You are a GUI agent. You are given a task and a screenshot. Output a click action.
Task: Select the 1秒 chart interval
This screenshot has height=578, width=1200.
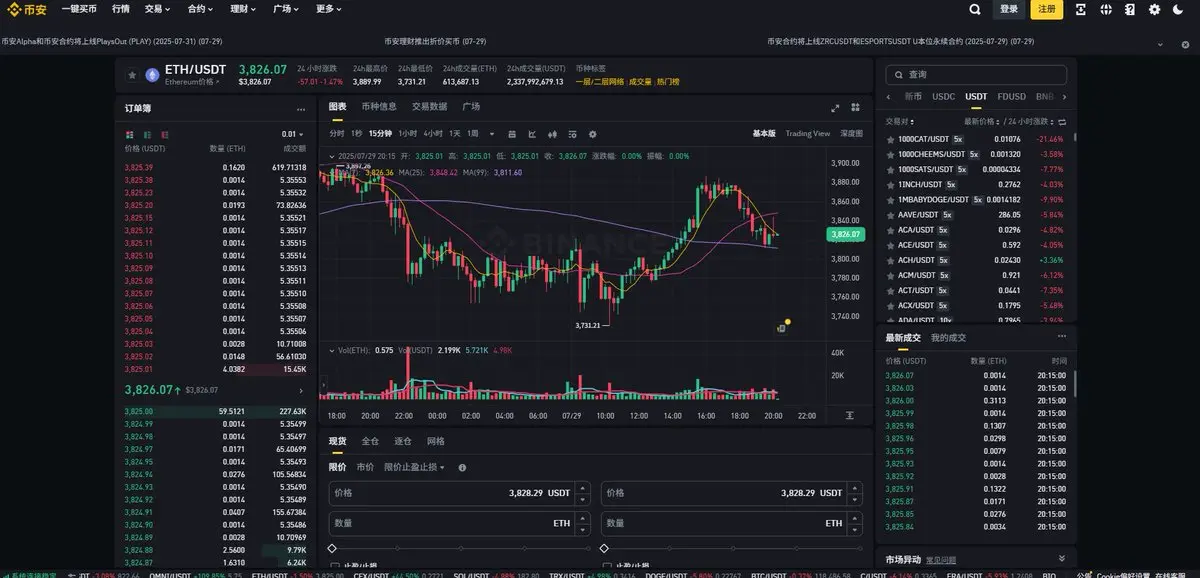pos(356,133)
